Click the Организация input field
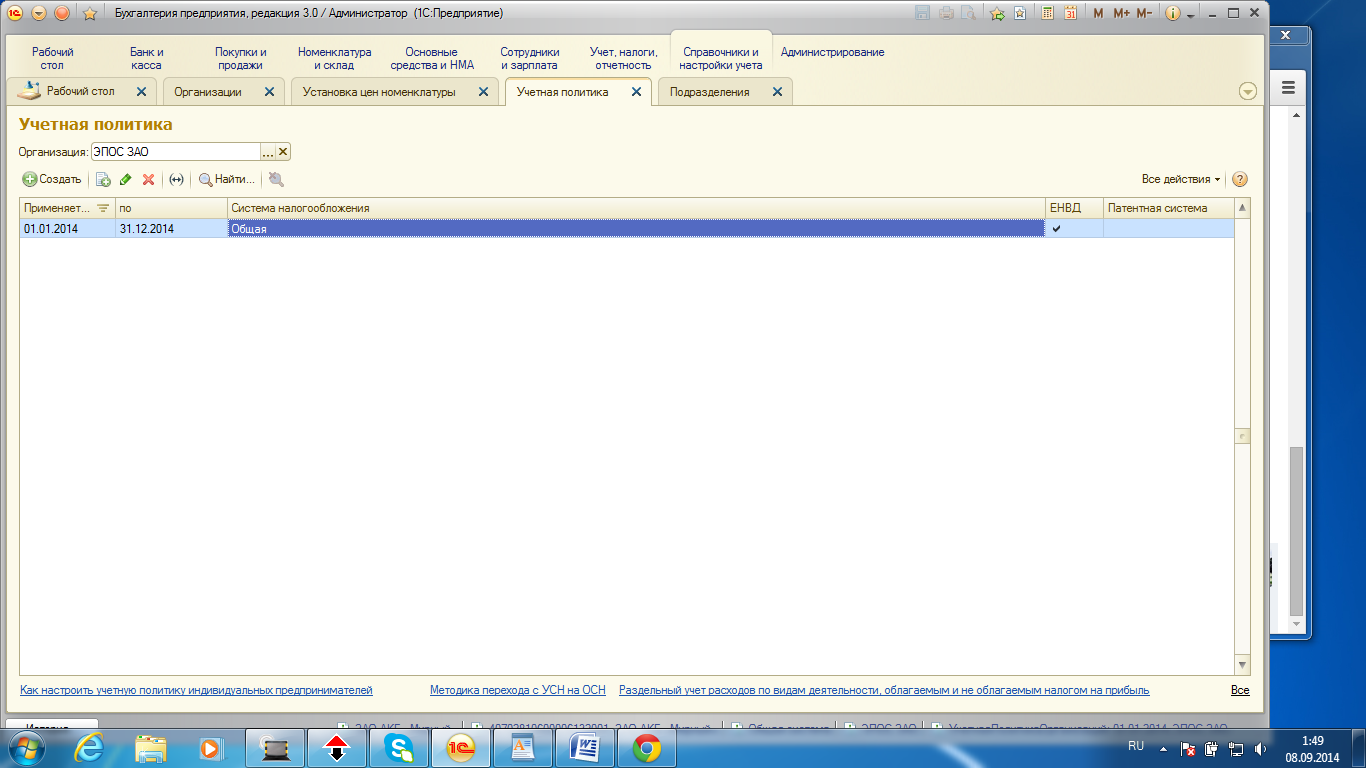This screenshot has width=1366, height=768. pyautogui.click(x=175, y=152)
